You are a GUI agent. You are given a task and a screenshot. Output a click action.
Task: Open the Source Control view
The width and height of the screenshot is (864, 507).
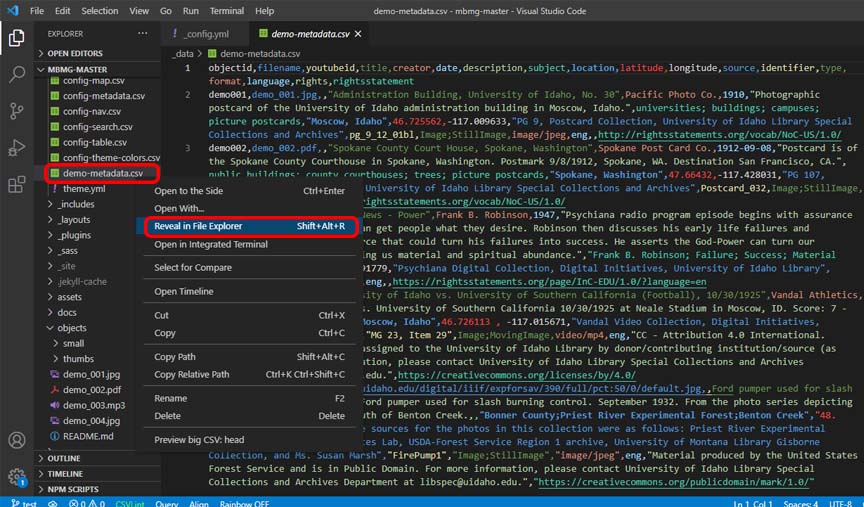(x=17, y=110)
